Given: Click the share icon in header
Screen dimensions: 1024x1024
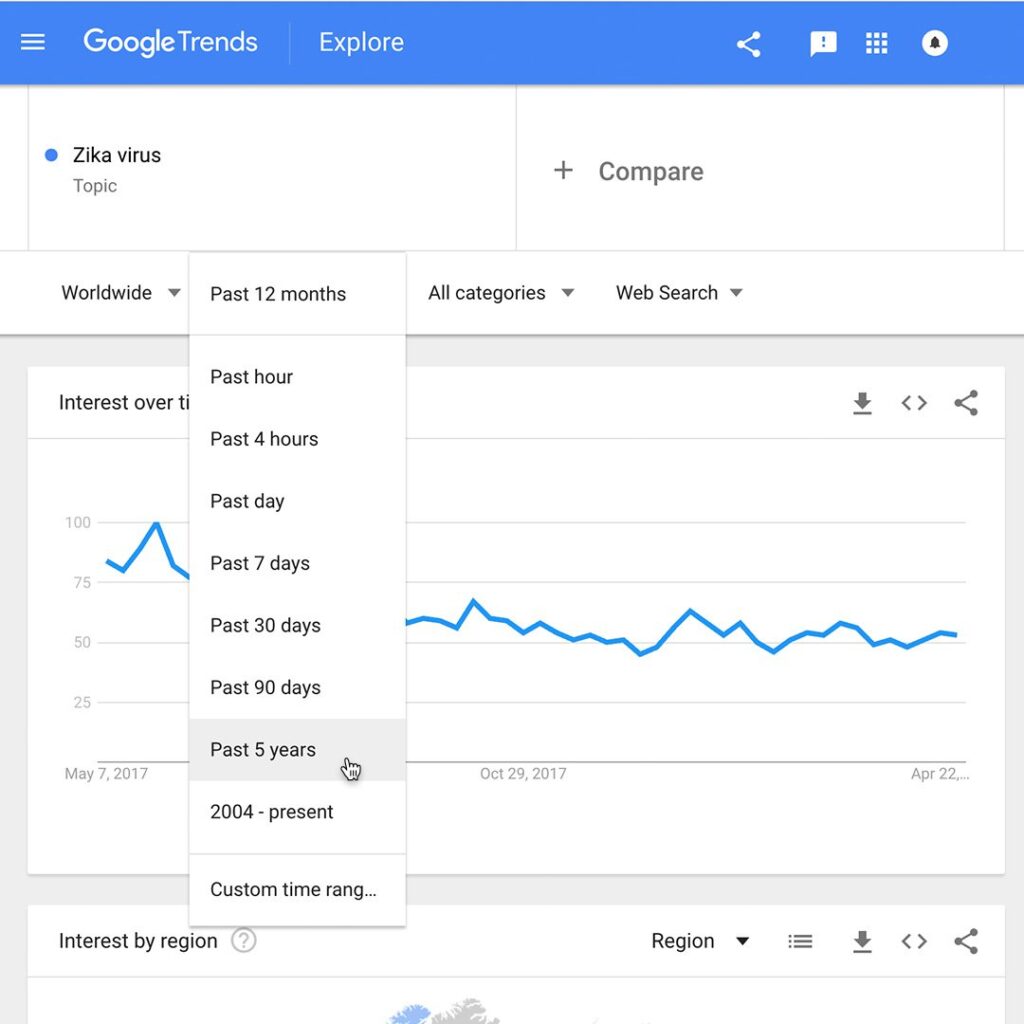Looking at the screenshot, I should [748, 44].
